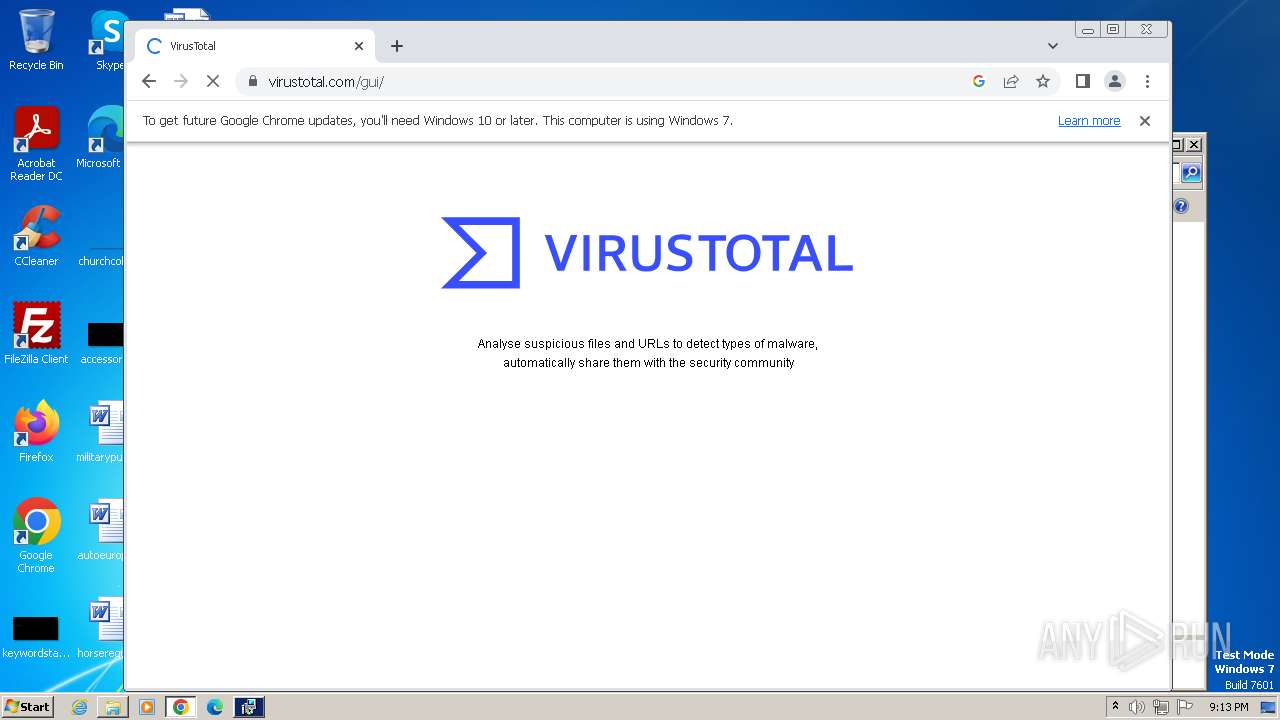Open the network tray icon
Screen dimensions: 1280x720
tap(1160, 707)
